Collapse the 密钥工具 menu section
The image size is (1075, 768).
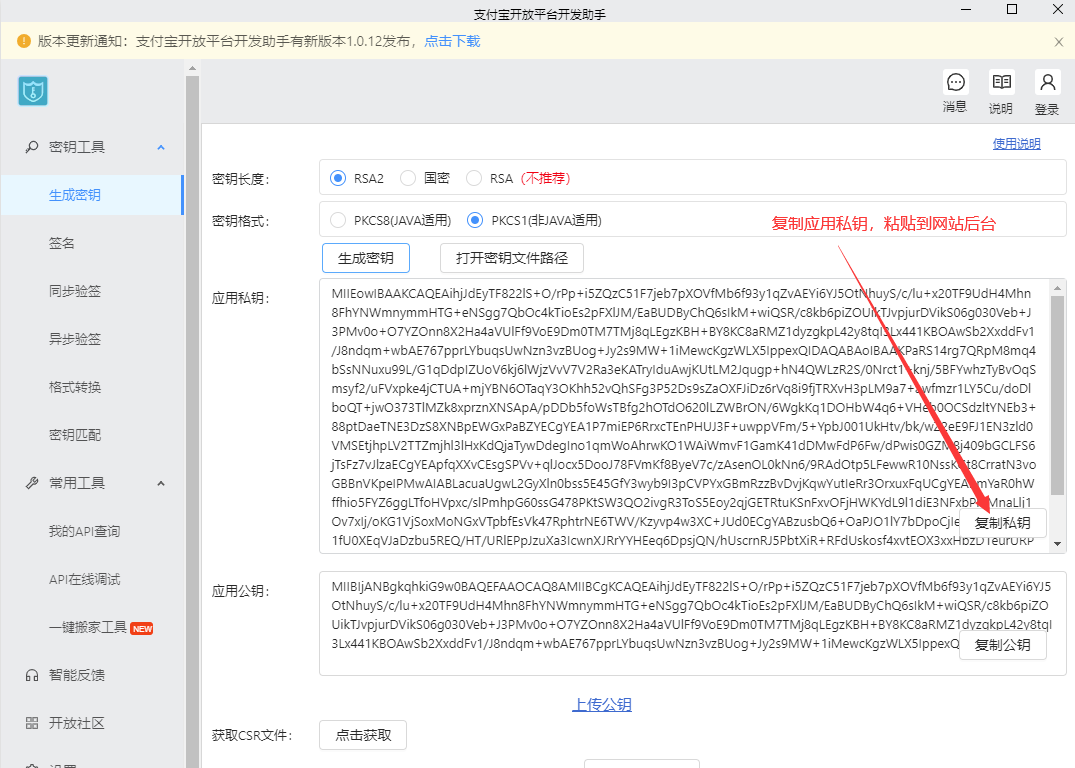pyautogui.click(x=161, y=147)
